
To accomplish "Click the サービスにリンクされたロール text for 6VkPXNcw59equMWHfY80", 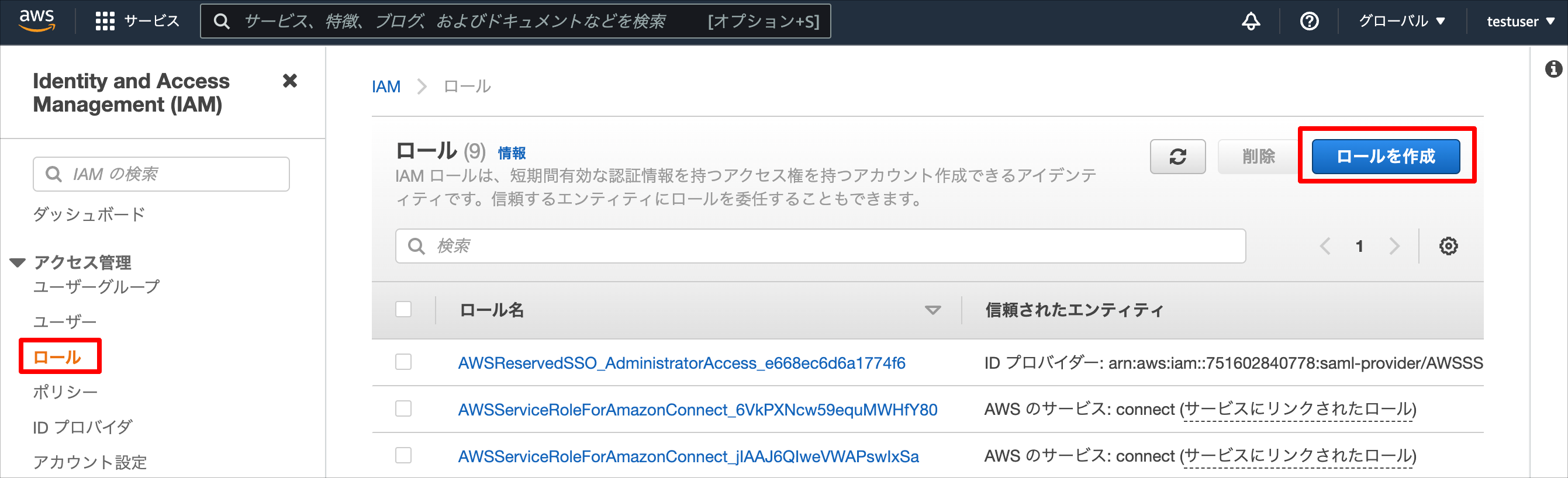I will [x=1298, y=409].
